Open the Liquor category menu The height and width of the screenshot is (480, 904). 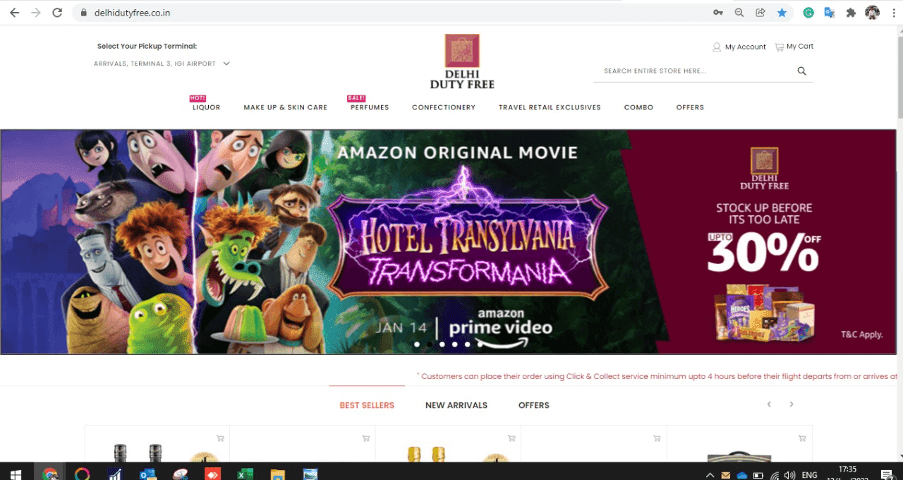[206, 107]
